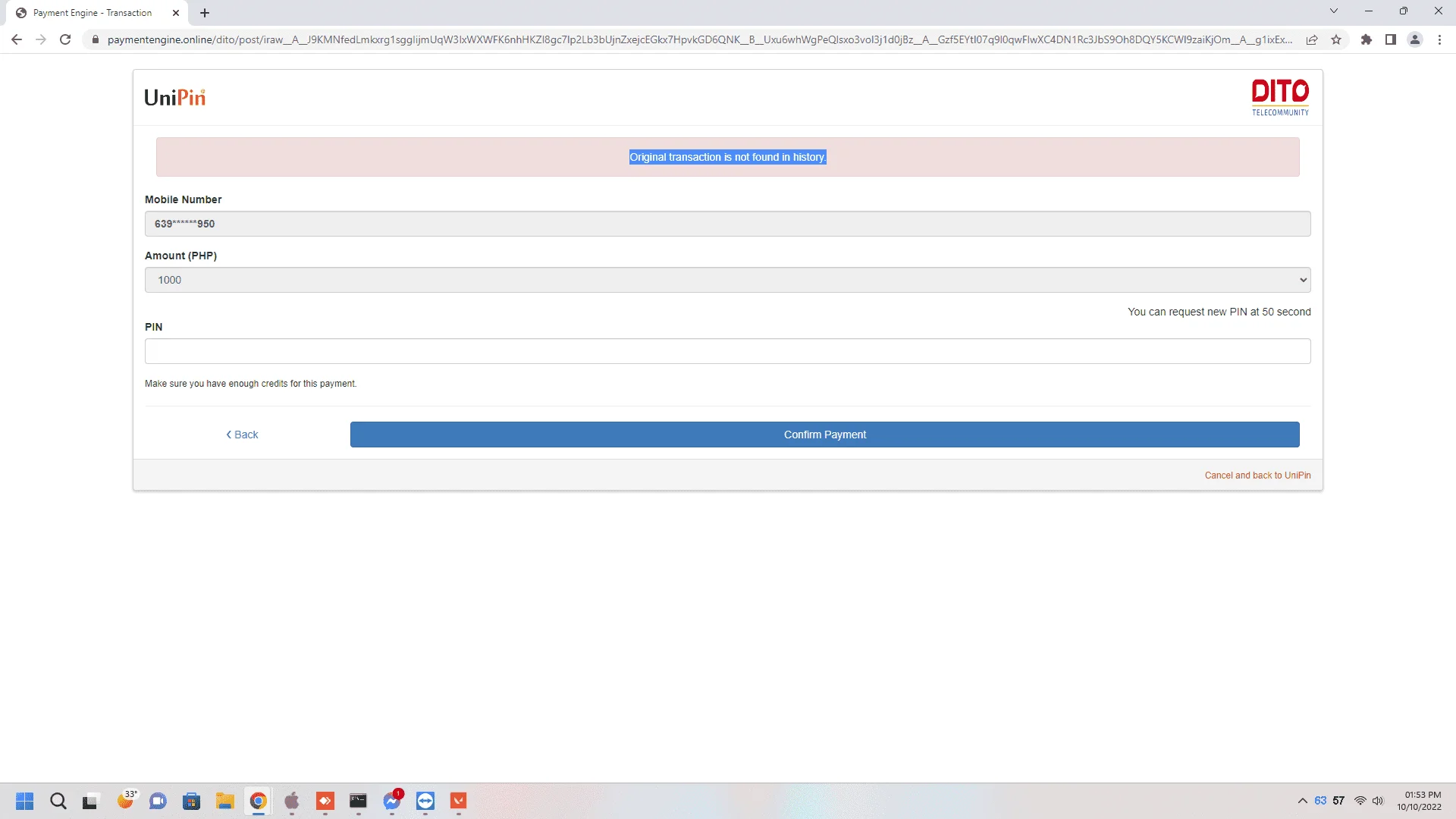1456x819 pixels.
Task: Open the Windows Start menu
Action: [x=25, y=801]
